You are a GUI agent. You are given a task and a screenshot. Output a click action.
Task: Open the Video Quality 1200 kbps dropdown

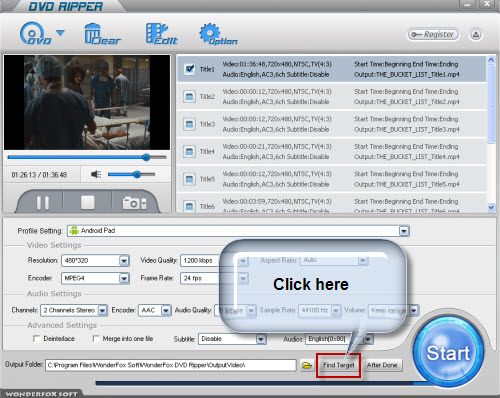click(243, 261)
